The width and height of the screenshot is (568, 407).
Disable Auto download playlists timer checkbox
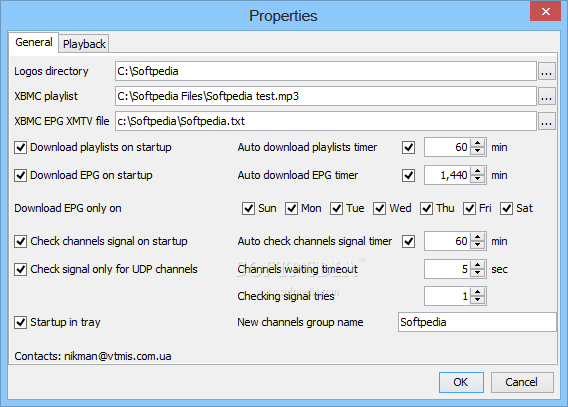coord(409,147)
